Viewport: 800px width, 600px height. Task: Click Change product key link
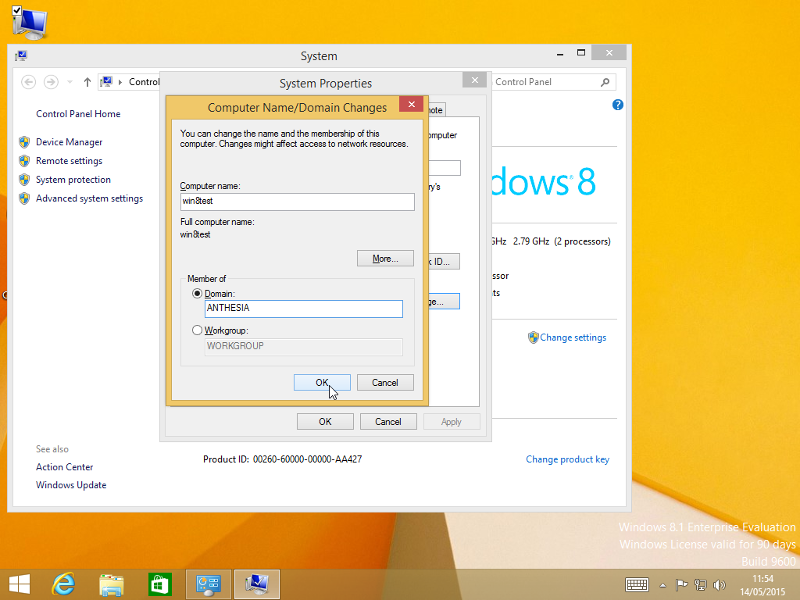click(x=567, y=459)
